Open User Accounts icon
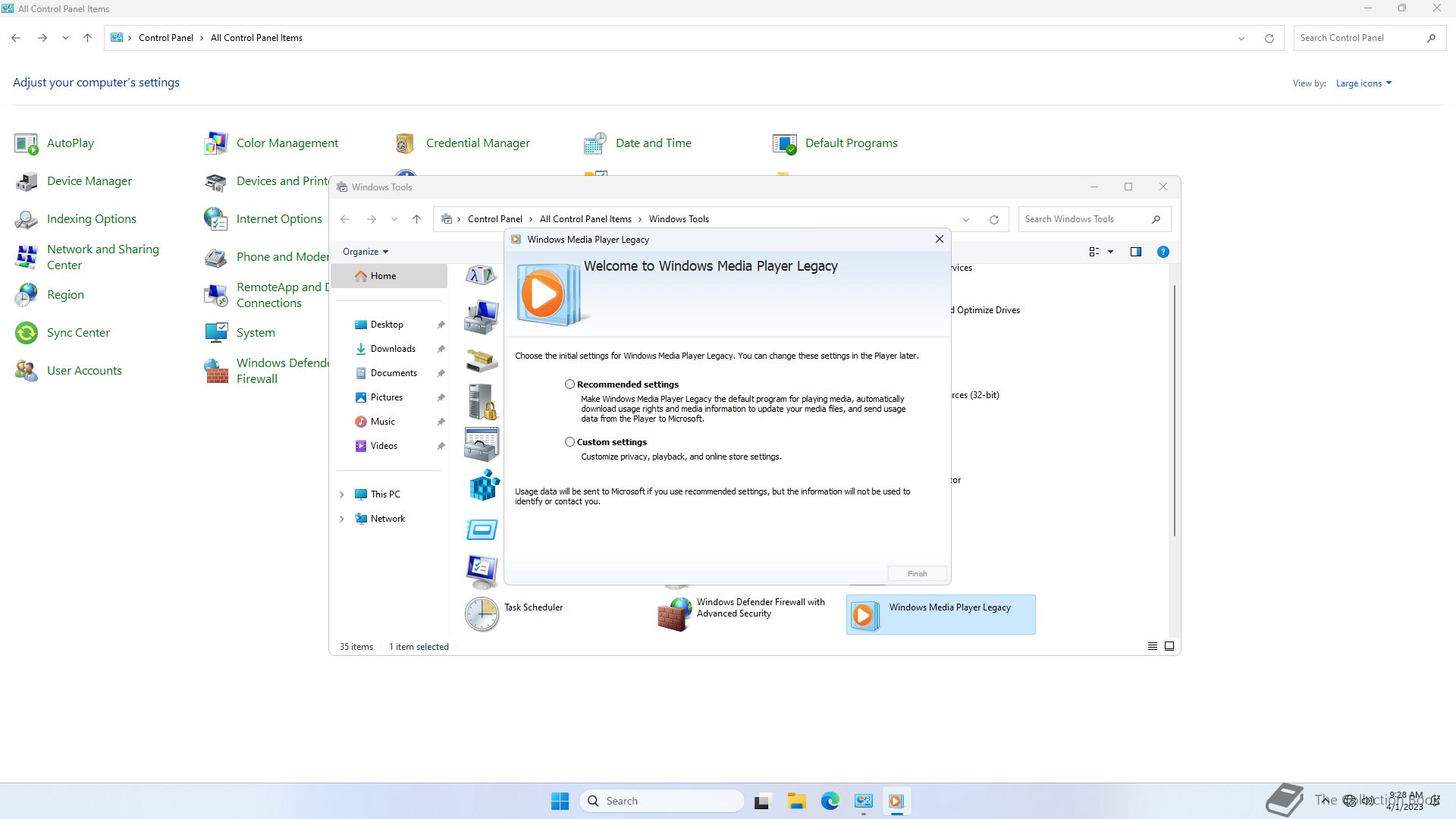The image size is (1456, 819). click(x=27, y=371)
